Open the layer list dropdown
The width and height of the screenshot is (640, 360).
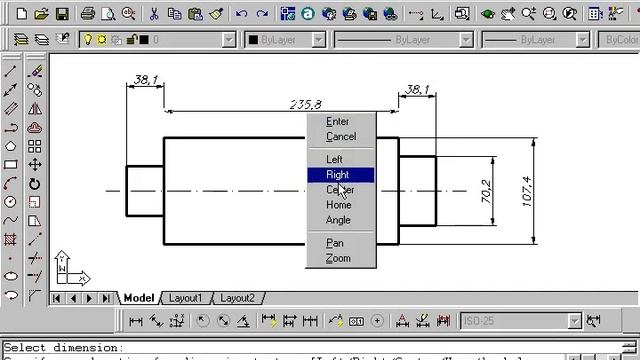pyautogui.click(x=229, y=40)
